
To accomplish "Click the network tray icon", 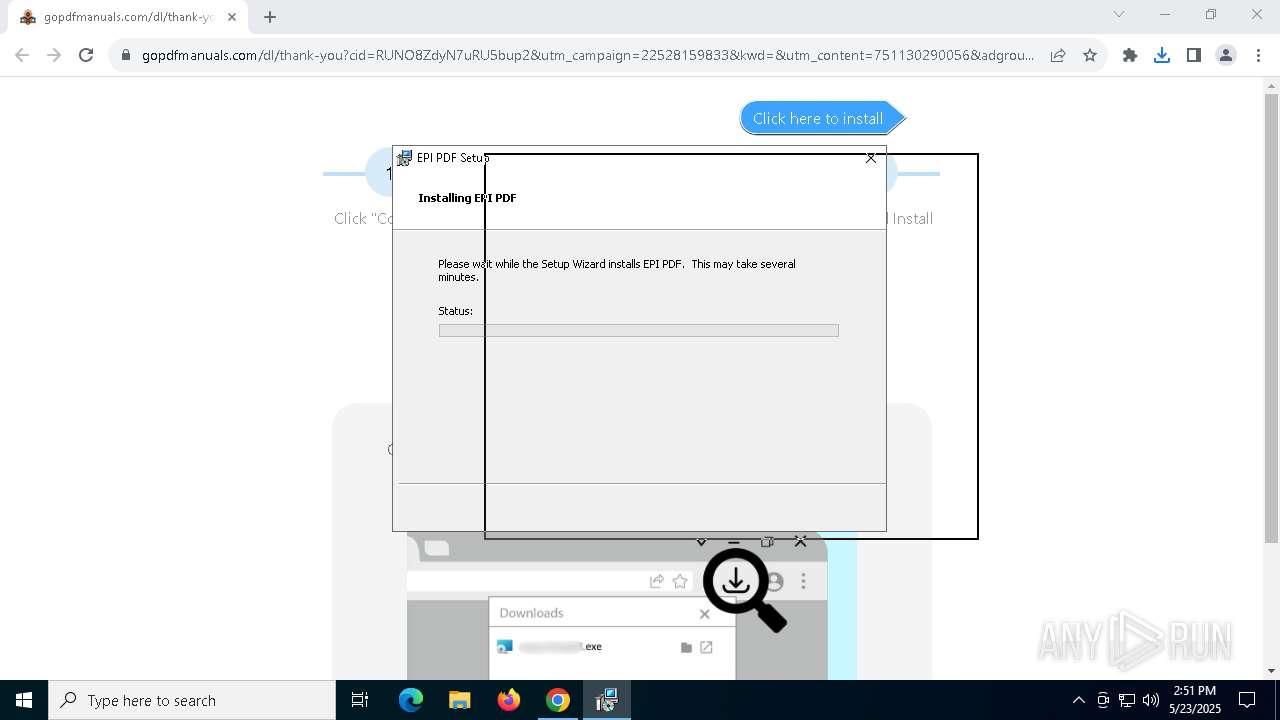I will tap(1127, 700).
